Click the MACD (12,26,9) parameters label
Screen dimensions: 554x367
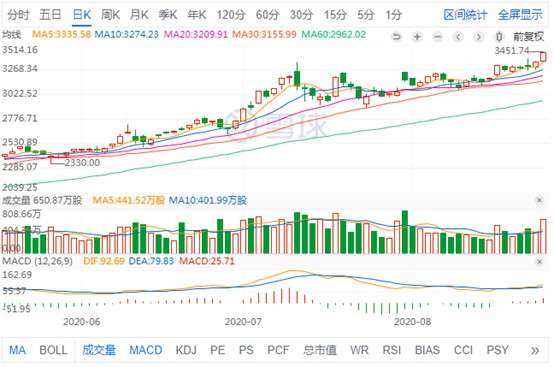click(x=37, y=261)
